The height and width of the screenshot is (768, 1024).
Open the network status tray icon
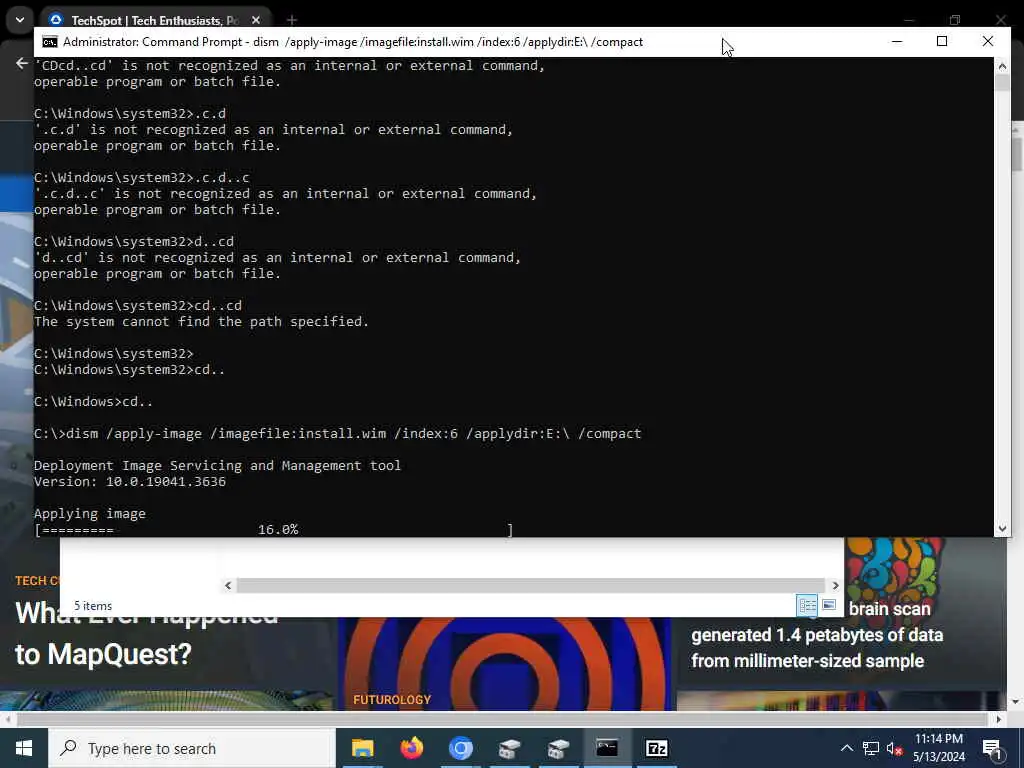click(x=871, y=748)
